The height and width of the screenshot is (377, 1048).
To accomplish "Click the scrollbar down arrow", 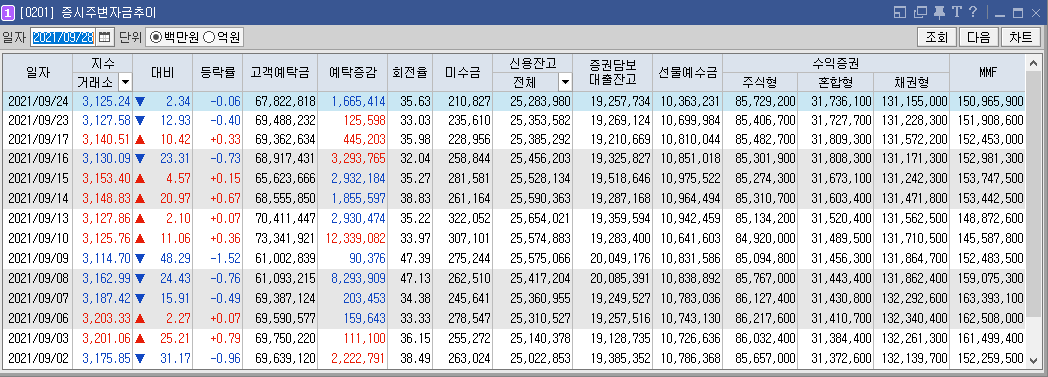I will pos(1033,360).
